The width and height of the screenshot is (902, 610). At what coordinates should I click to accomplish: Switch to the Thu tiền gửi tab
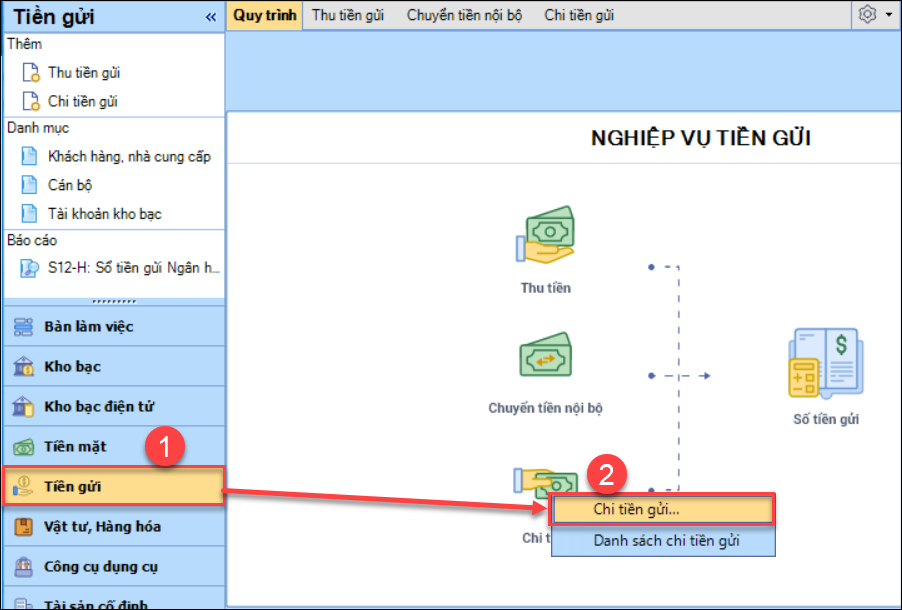coord(348,15)
